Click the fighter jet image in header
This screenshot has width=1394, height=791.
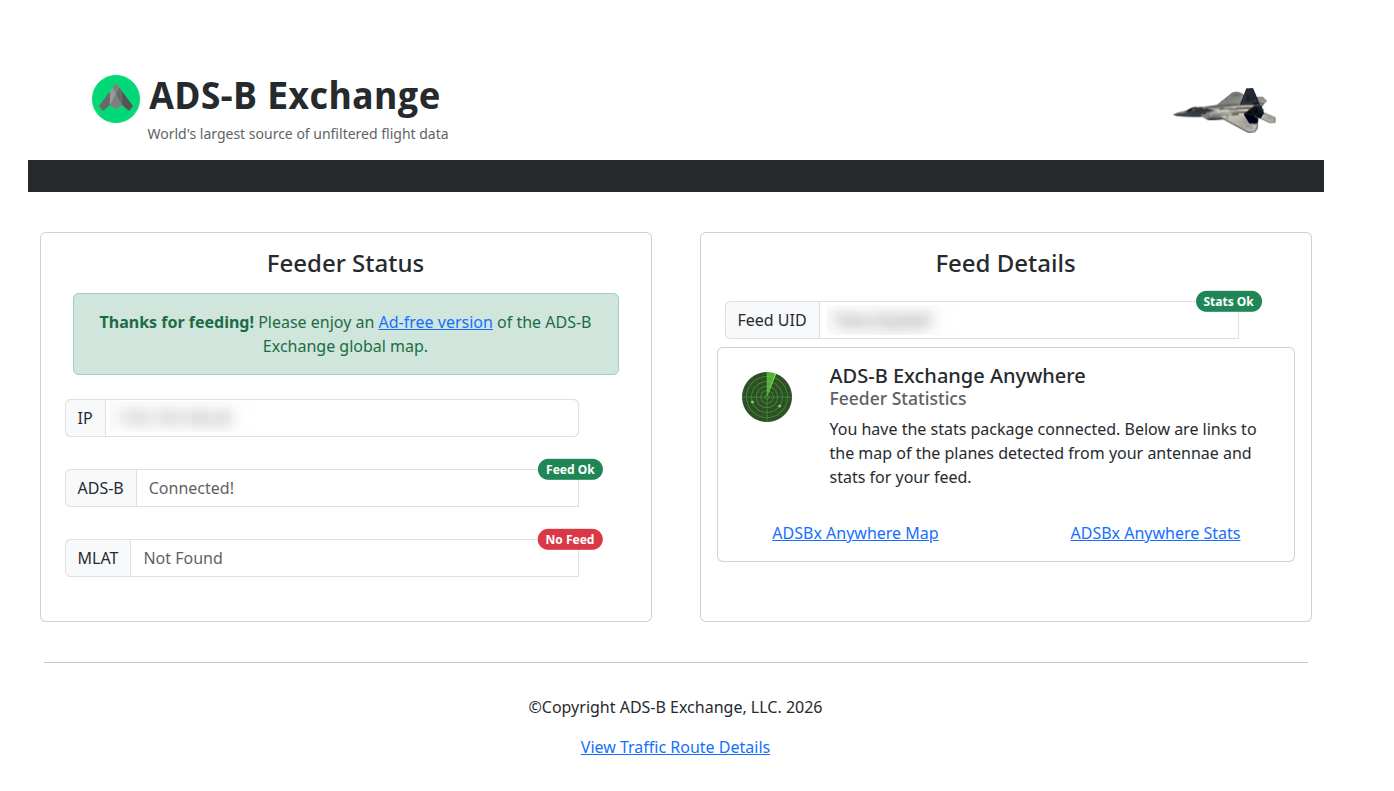pos(1225,110)
